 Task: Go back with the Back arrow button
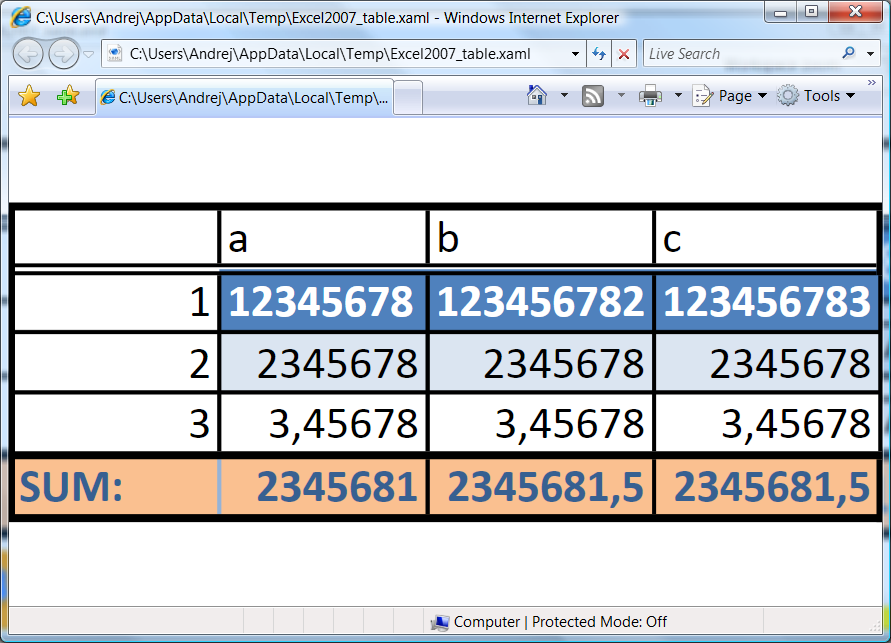pos(27,54)
